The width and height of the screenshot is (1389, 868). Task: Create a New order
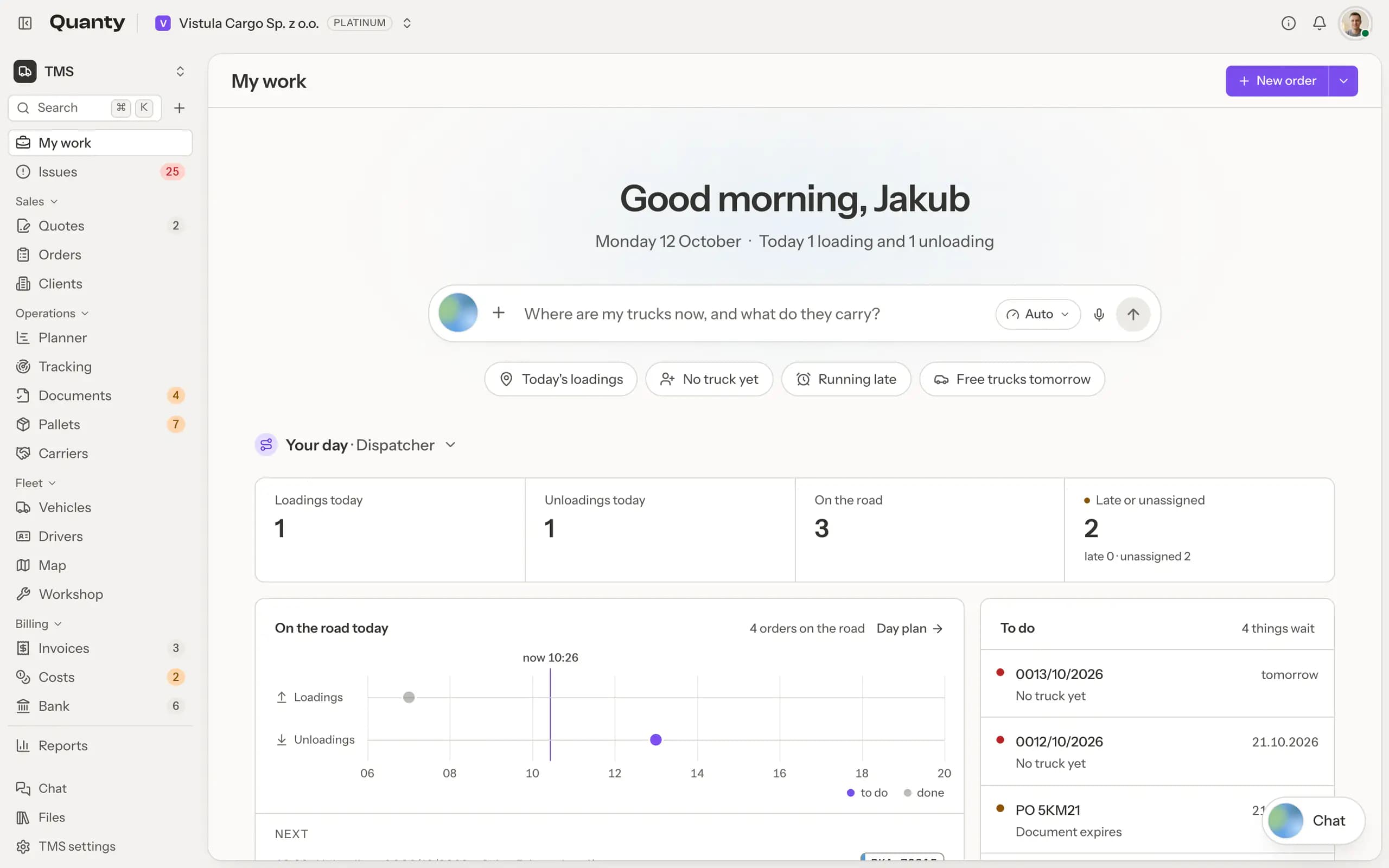point(1277,81)
